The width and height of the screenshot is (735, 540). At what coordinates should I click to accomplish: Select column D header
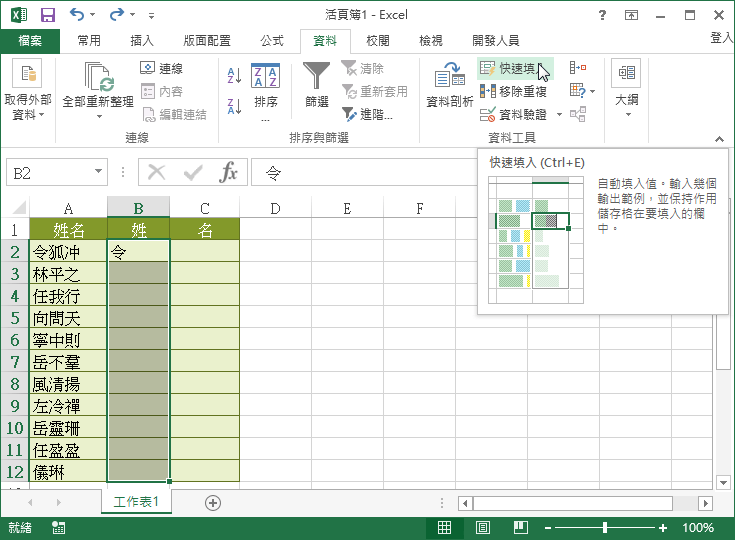point(275,208)
